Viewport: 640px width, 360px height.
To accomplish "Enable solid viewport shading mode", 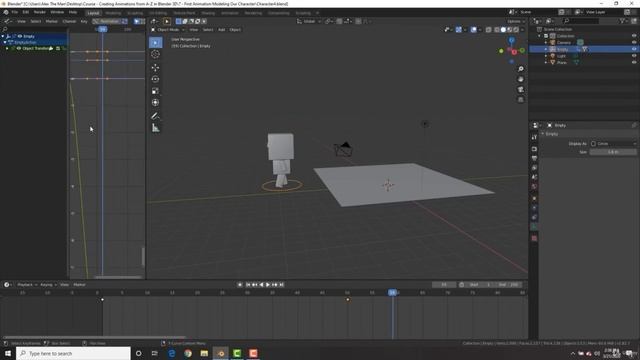I will [x=503, y=30].
